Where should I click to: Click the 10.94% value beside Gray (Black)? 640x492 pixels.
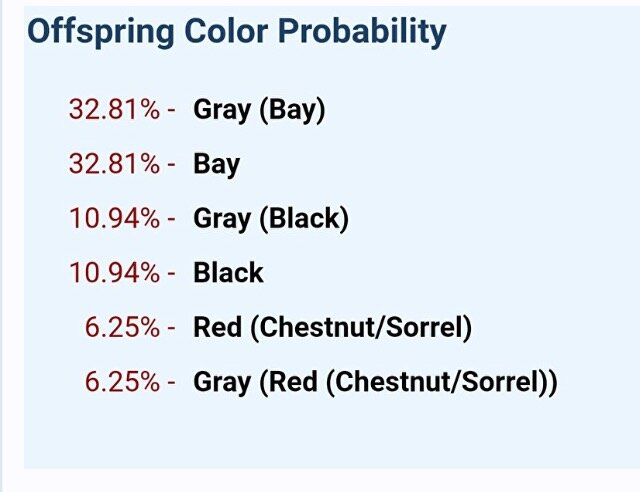[115, 218]
